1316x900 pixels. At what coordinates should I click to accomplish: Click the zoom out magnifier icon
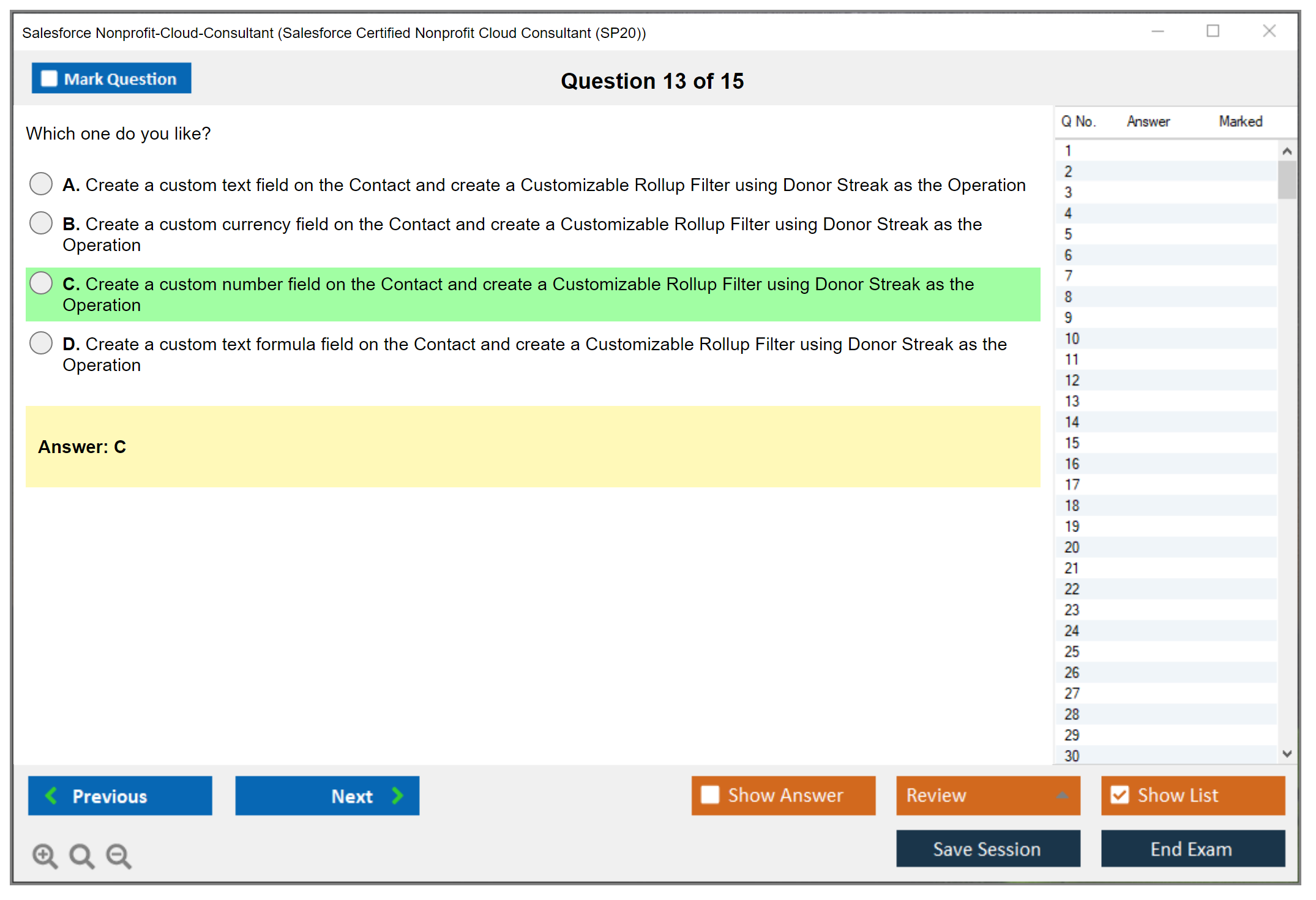[x=119, y=855]
